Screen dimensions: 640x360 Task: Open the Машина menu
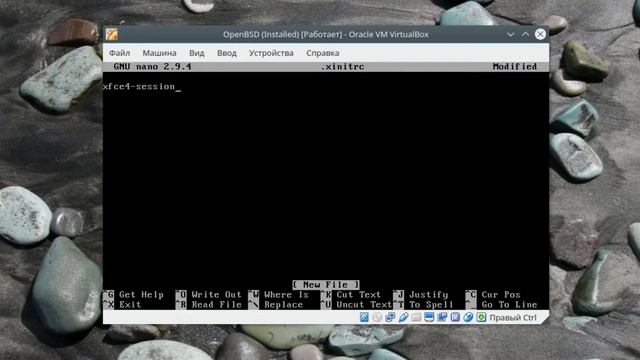[x=159, y=53]
